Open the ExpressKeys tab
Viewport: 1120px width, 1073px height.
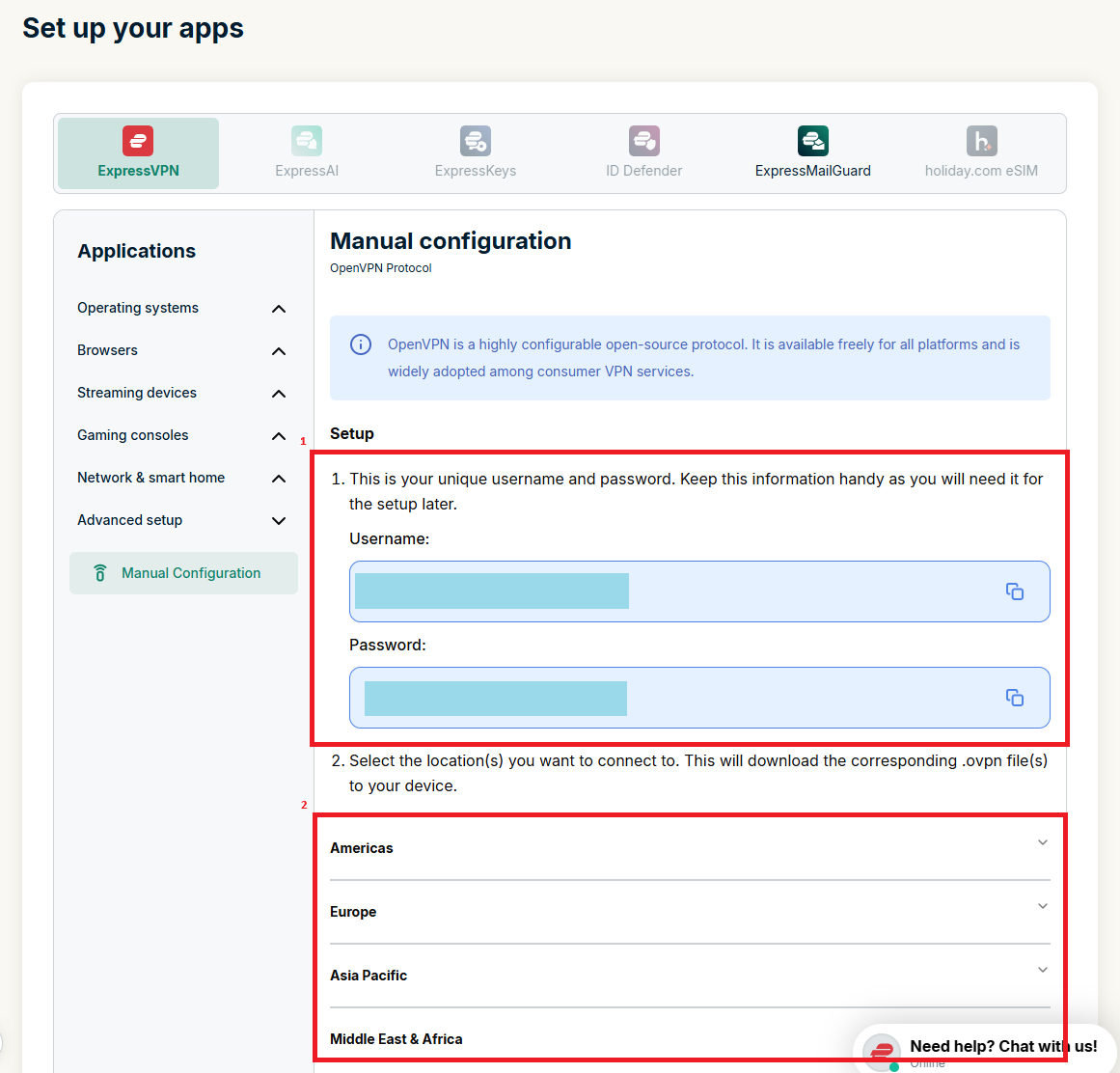pyautogui.click(x=475, y=153)
